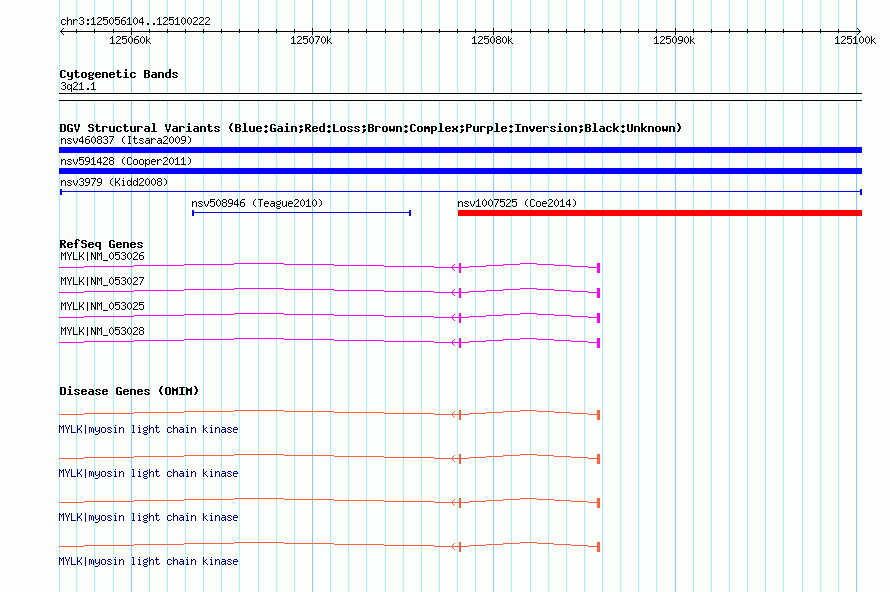Open the second MYLK|myosin light chain kinase link
Viewport: 890px width, 592px height.
pos(148,473)
